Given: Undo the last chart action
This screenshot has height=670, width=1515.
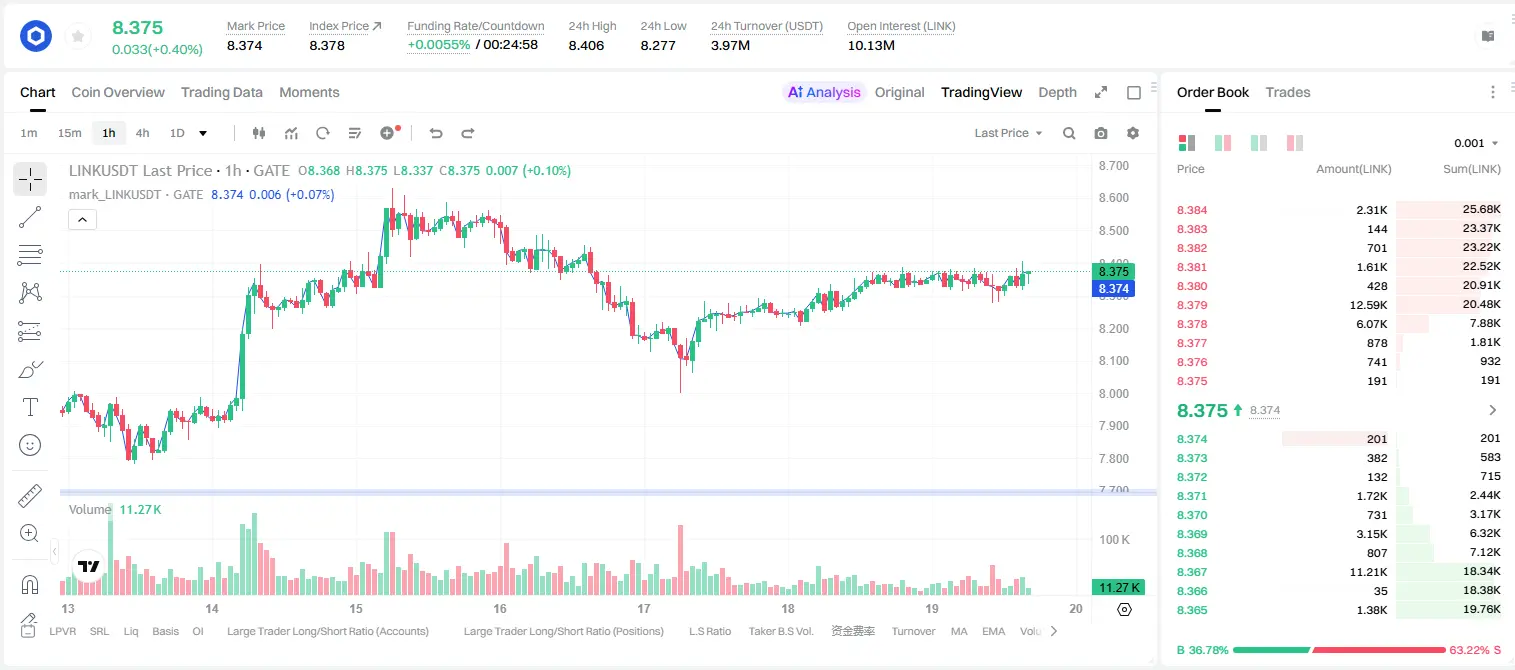Looking at the screenshot, I should click(436, 133).
